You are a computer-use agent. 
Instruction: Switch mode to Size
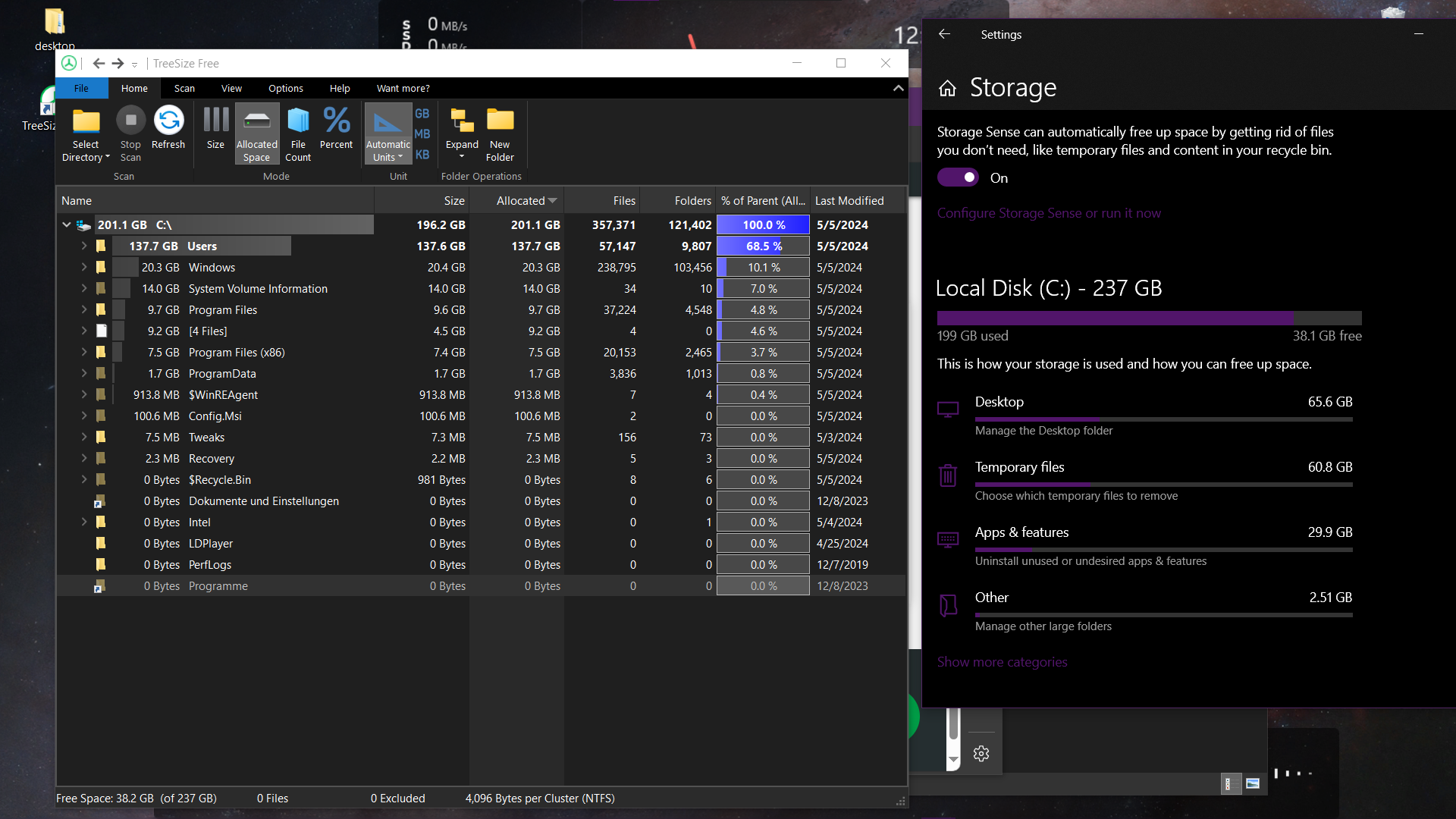pyautogui.click(x=215, y=127)
